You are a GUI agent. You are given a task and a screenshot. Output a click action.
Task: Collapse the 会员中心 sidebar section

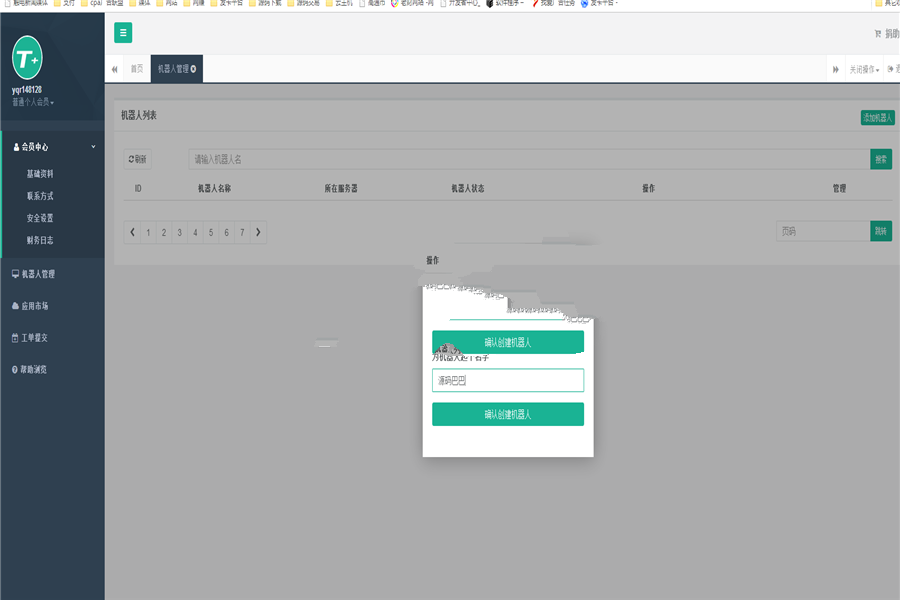[53, 147]
